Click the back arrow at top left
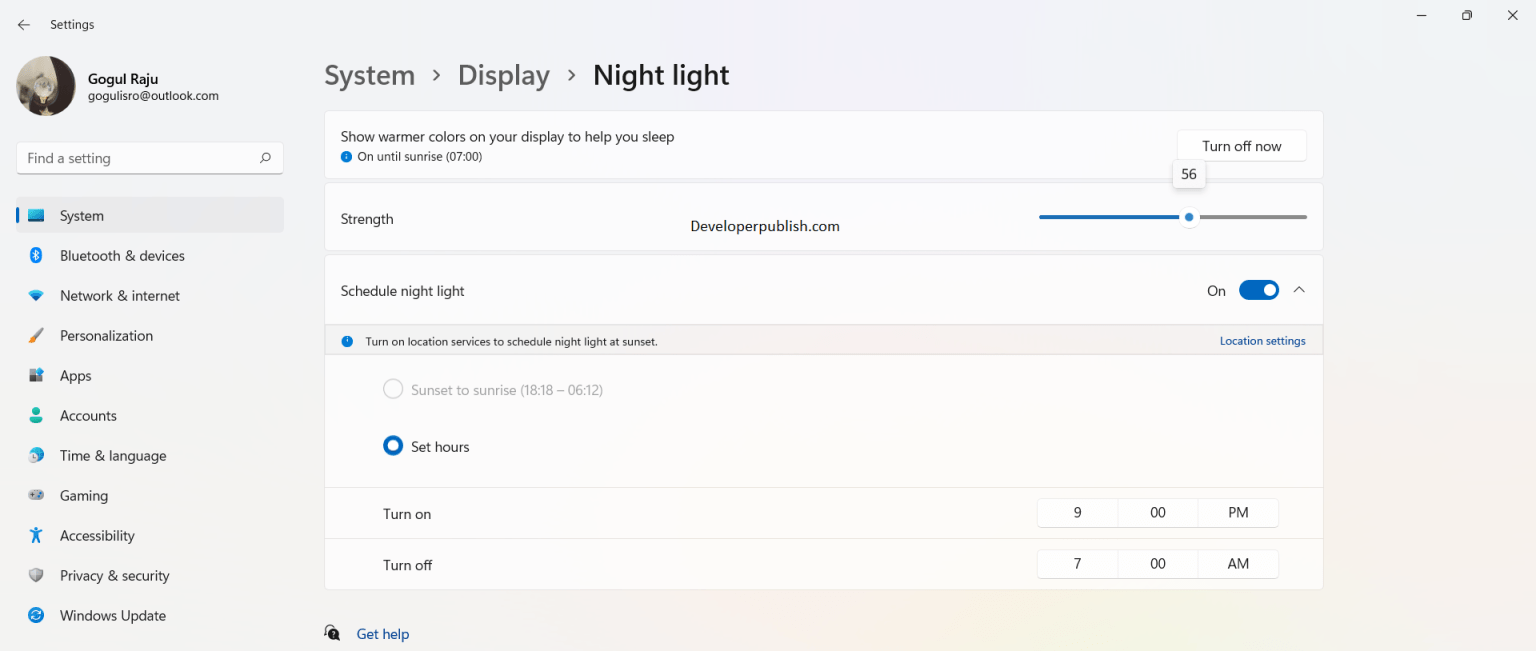1536x651 pixels. click(24, 24)
